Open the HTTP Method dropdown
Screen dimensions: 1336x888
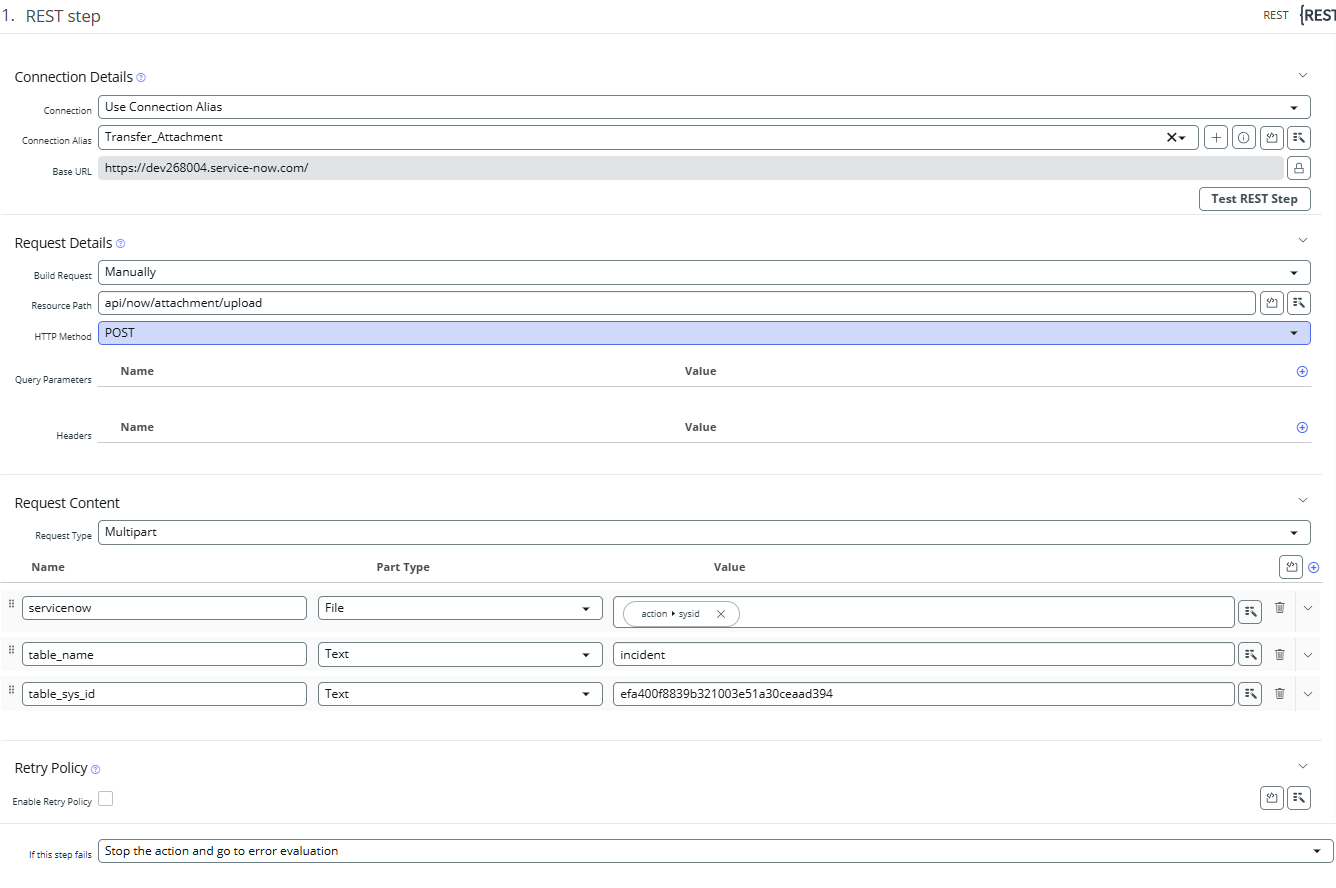[x=704, y=333]
